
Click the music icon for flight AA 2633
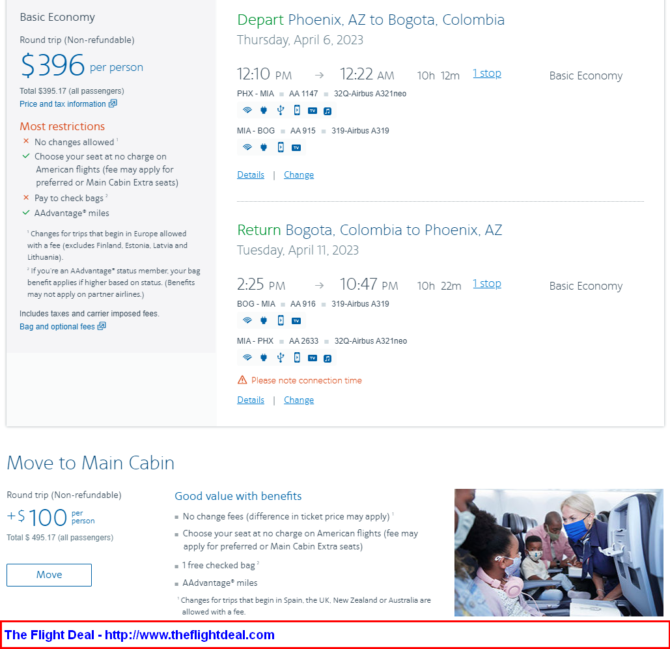(x=327, y=358)
